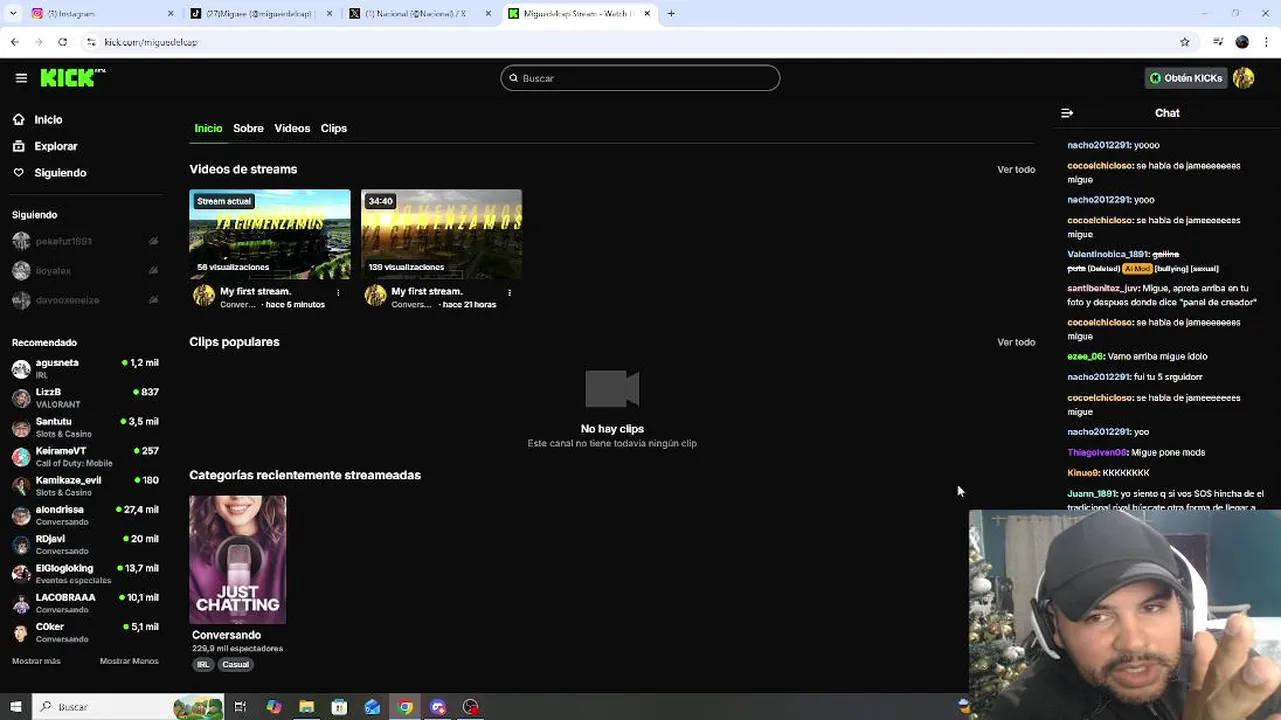Collapse recommended list with Mostrar Menos

[129, 661]
